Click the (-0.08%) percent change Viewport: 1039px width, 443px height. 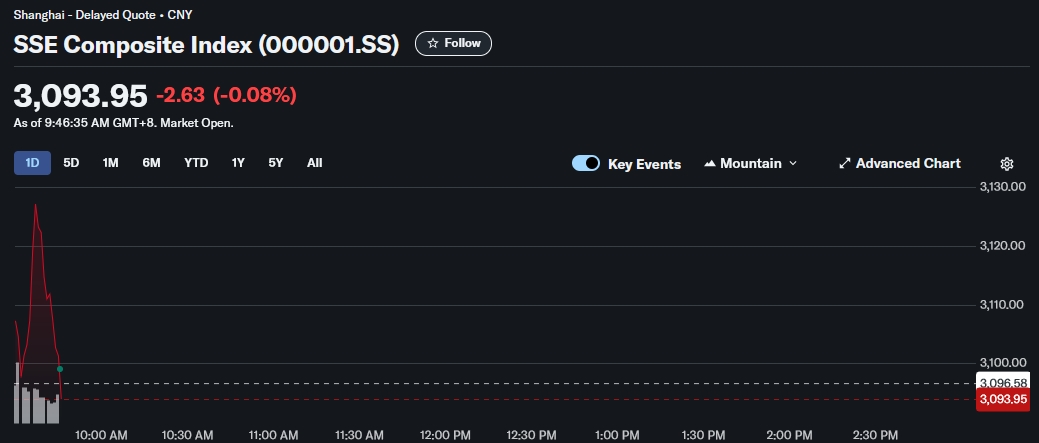[x=254, y=95]
